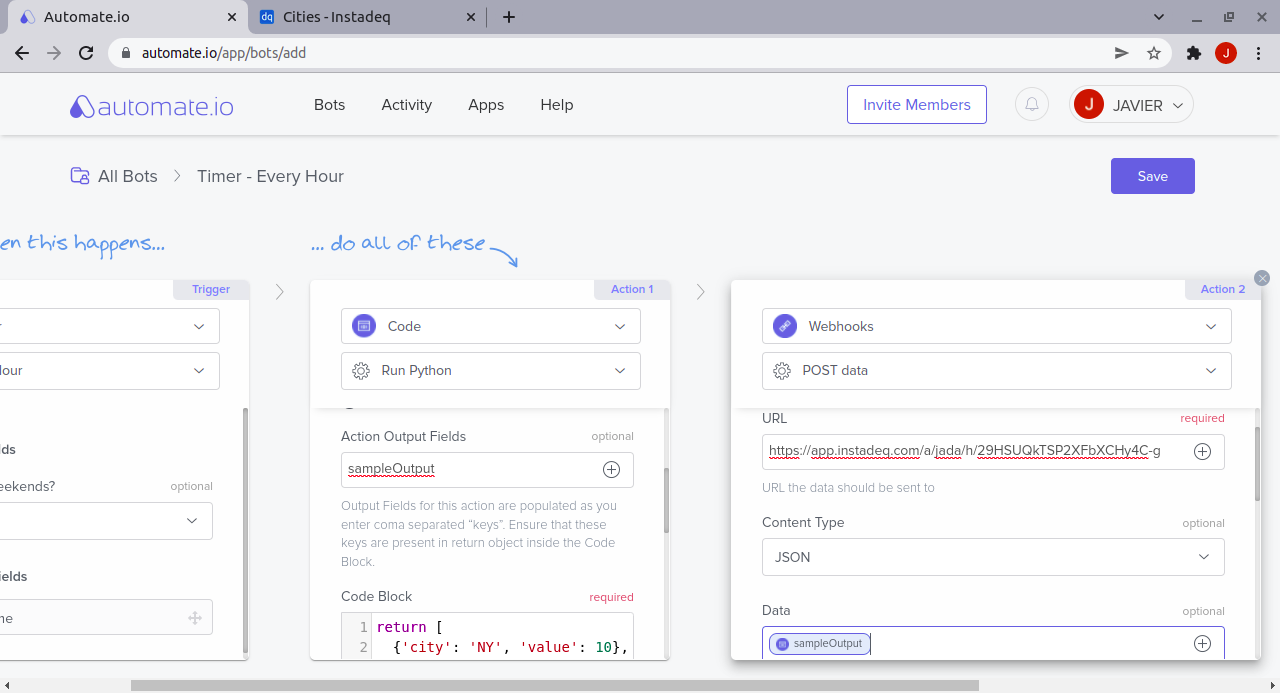Click the plus icon in Action Output Fields

coord(611,469)
